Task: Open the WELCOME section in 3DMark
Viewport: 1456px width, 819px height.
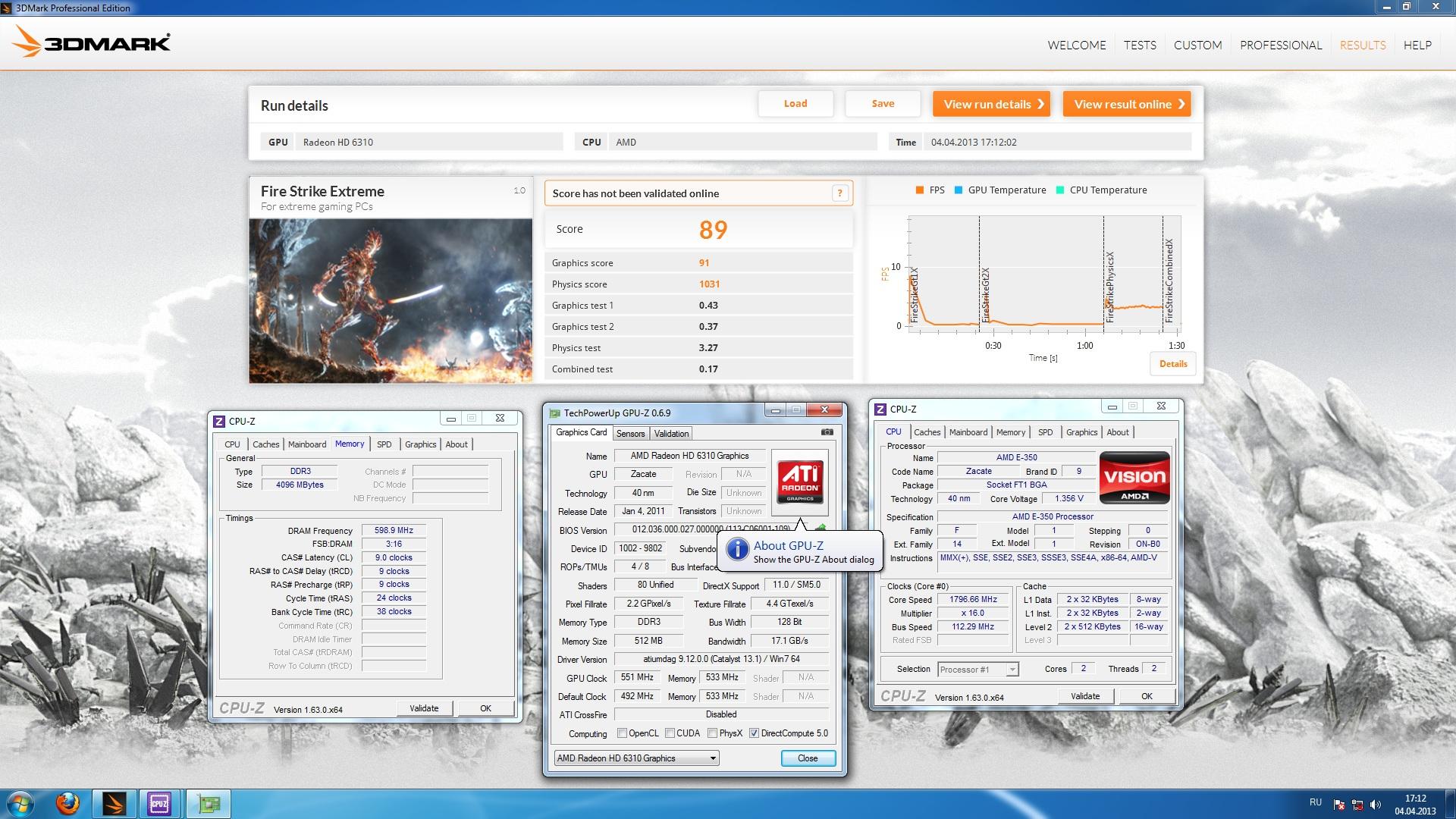Action: pyautogui.click(x=1077, y=45)
